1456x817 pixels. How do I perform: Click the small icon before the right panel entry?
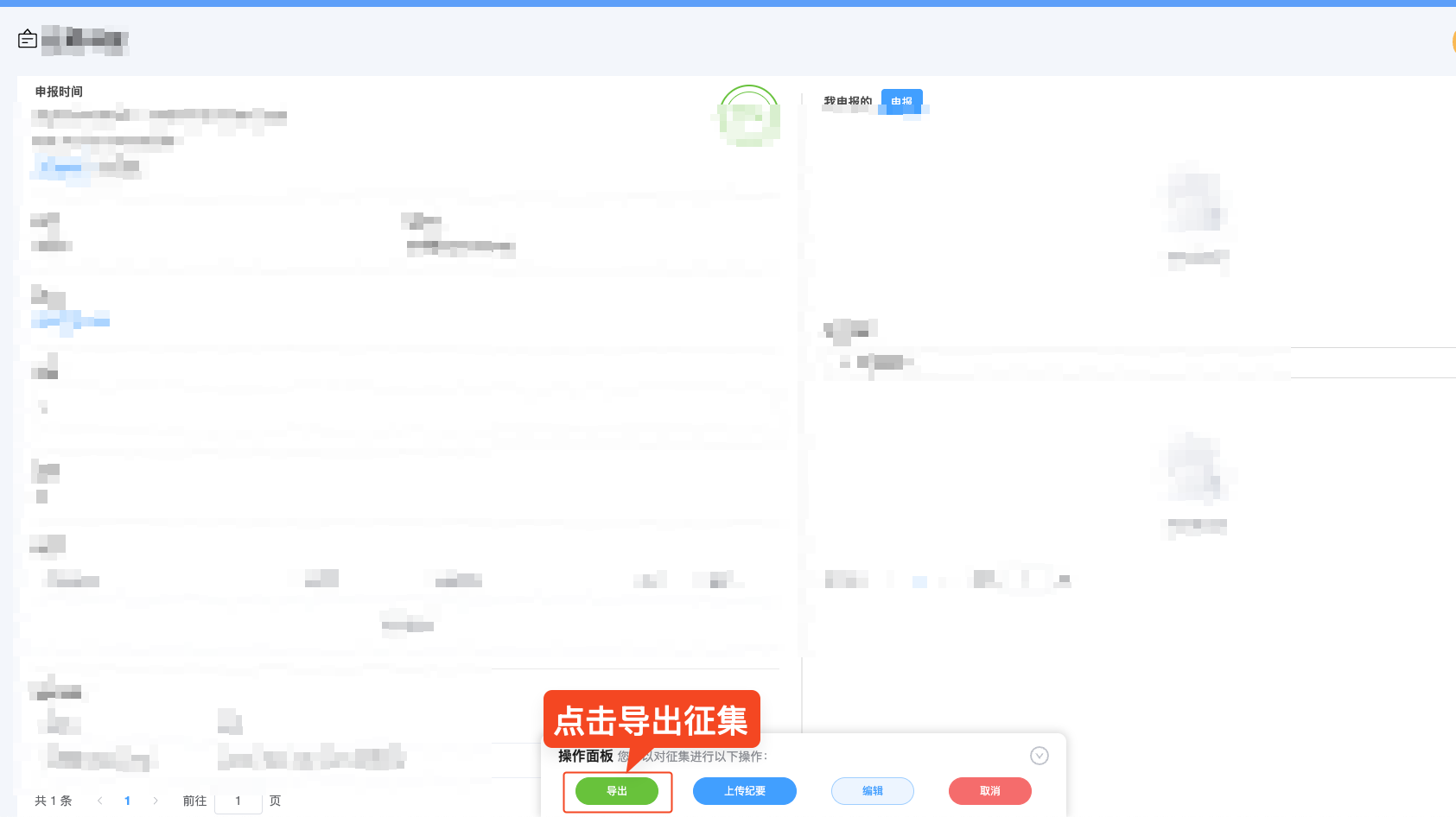(x=844, y=363)
